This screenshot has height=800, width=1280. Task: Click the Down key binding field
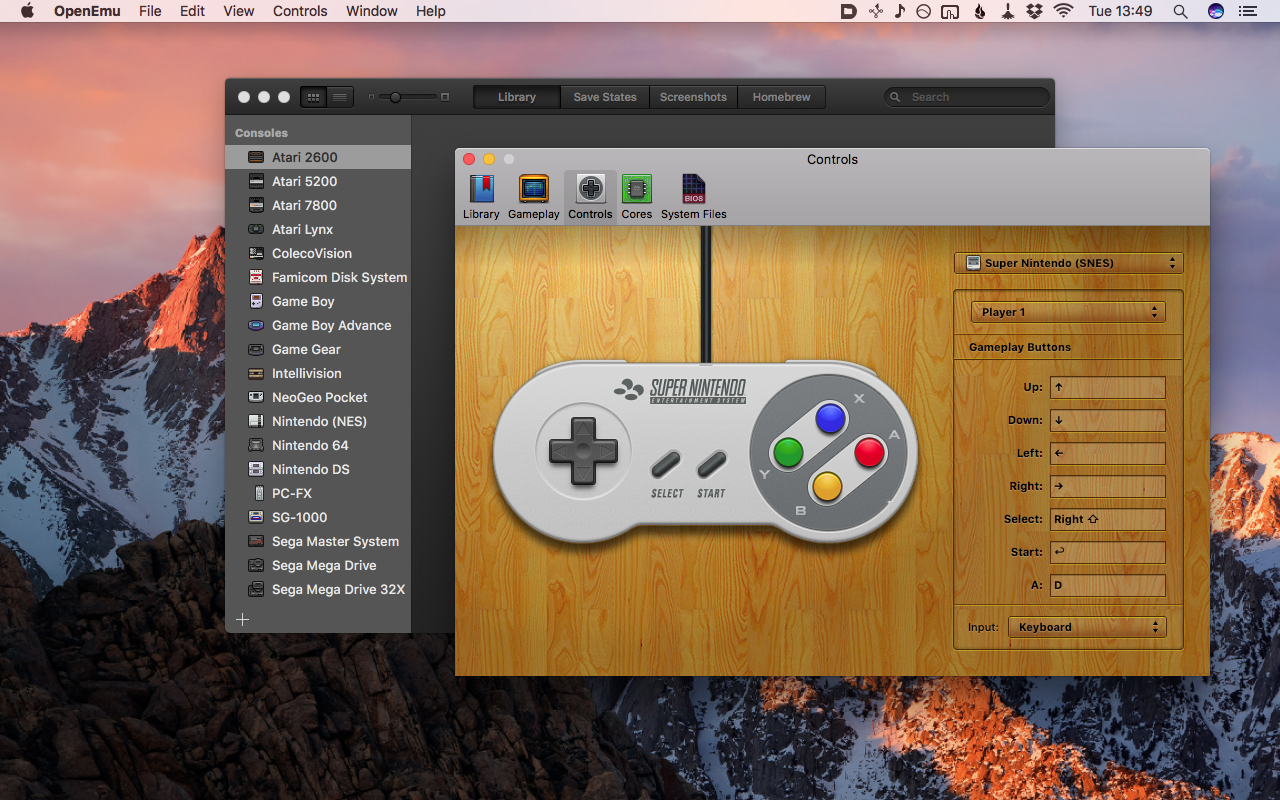[1108, 420]
